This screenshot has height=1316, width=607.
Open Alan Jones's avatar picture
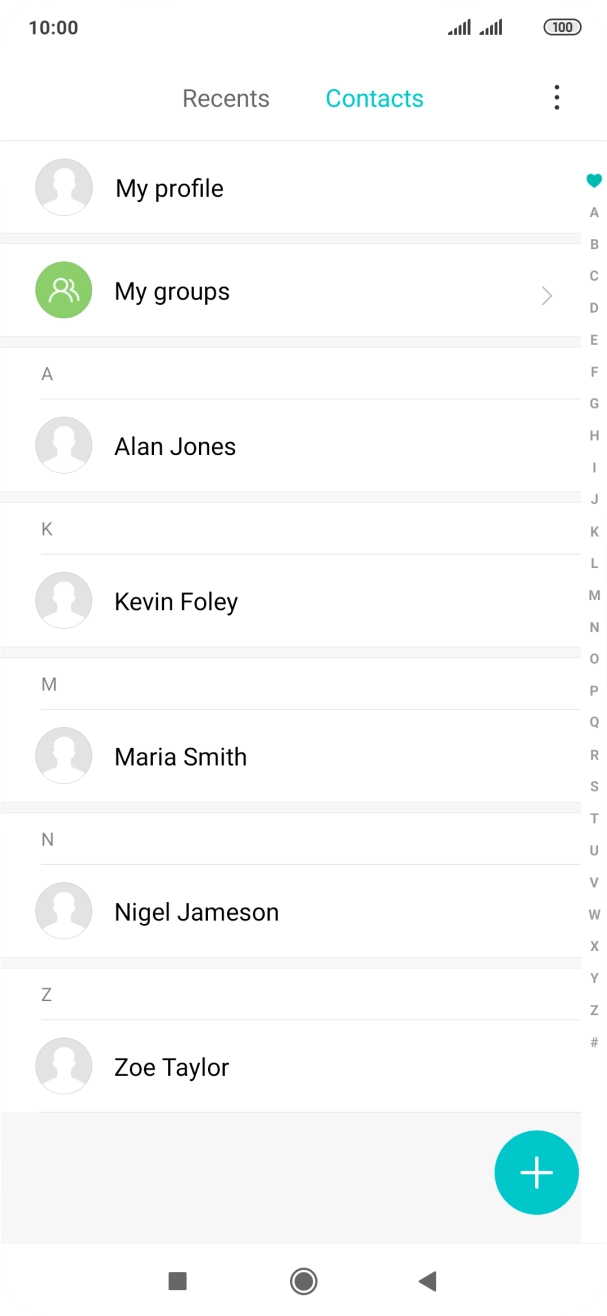tap(64, 445)
